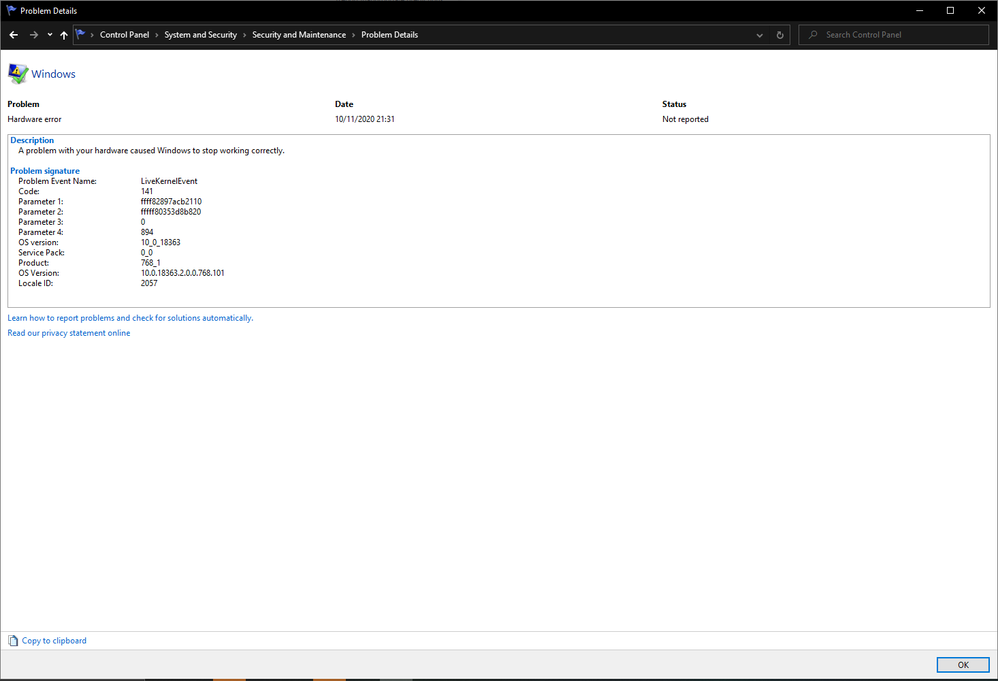This screenshot has height=681, width=998.
Task: Click the Parameter 3 label
Action: [x=41, y=222]
